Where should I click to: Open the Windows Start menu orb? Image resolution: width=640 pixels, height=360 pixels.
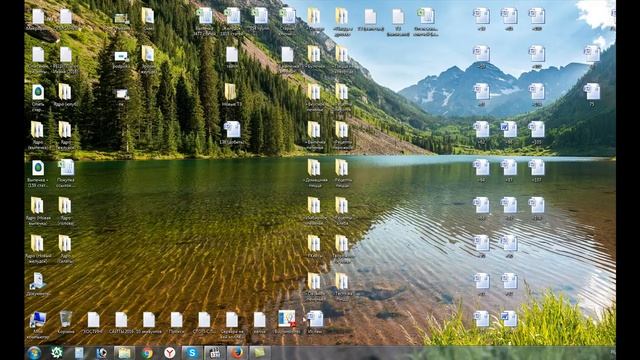[34, 353]
